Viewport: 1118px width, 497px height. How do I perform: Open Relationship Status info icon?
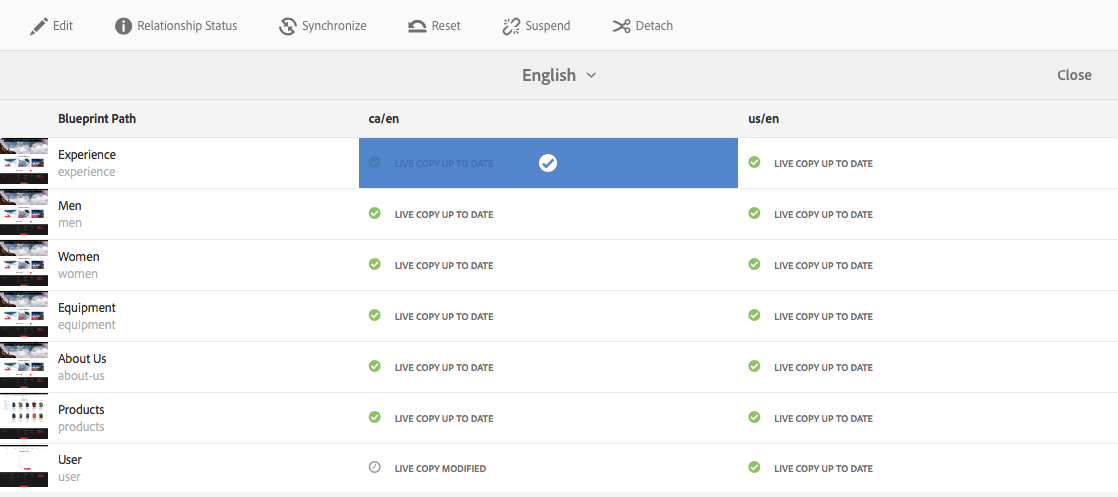pos(124,26)
